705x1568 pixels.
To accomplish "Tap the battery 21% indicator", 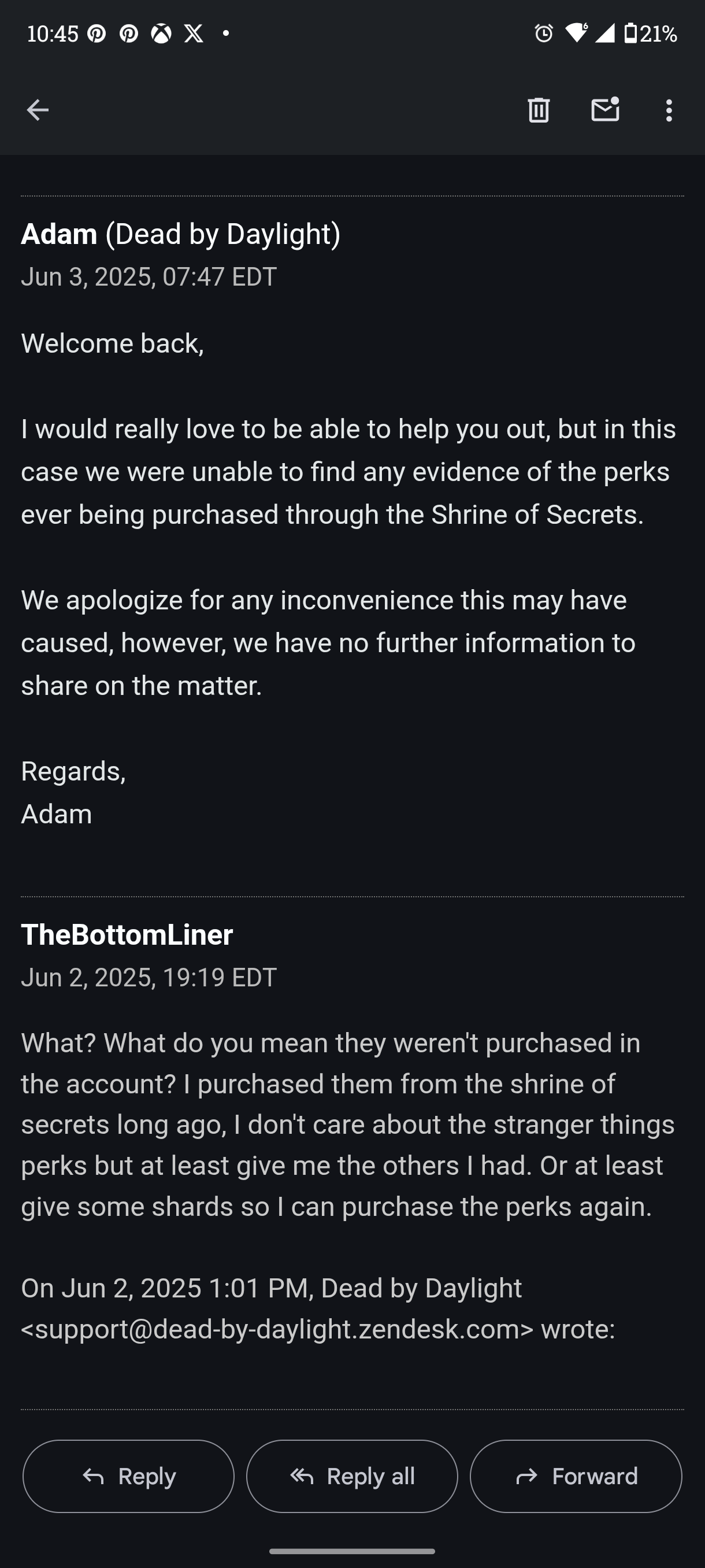I will point(650,34).
